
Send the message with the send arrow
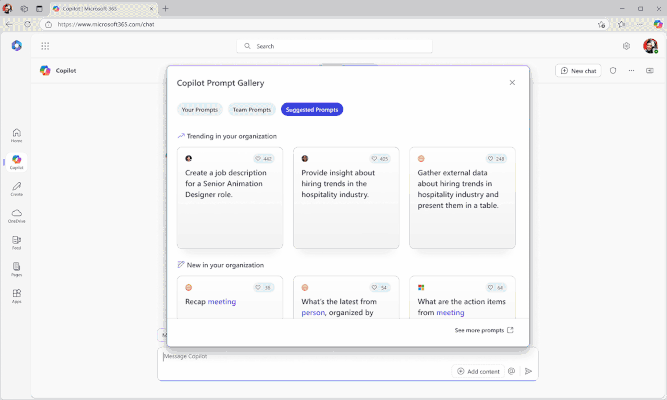[528, 371]
